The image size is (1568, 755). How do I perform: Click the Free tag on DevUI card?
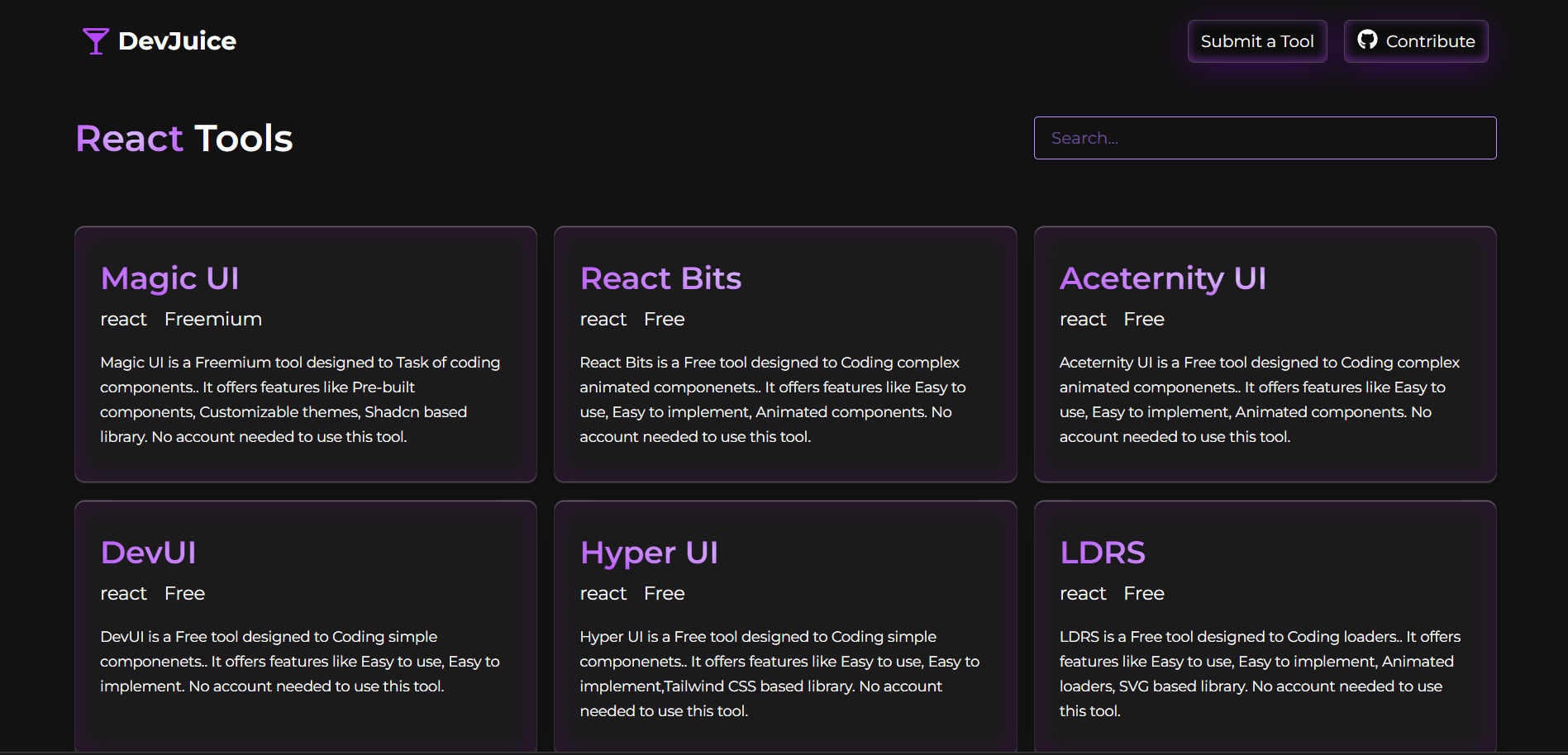[x=184, y=593]
